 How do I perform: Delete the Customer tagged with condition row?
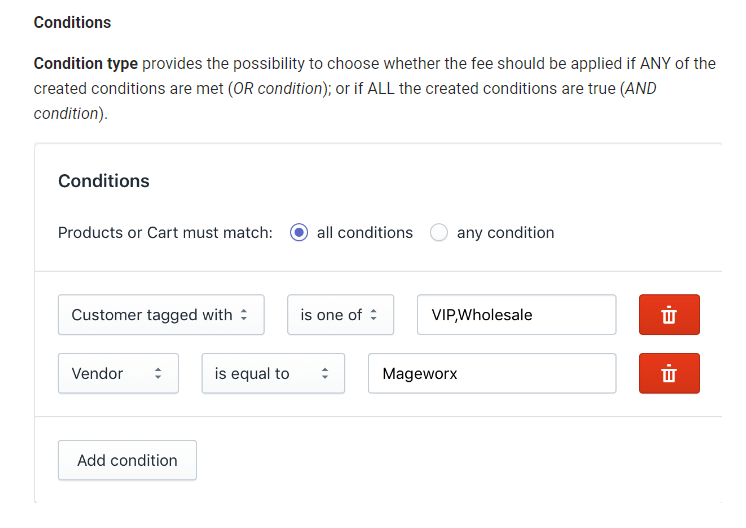[669, 315]
